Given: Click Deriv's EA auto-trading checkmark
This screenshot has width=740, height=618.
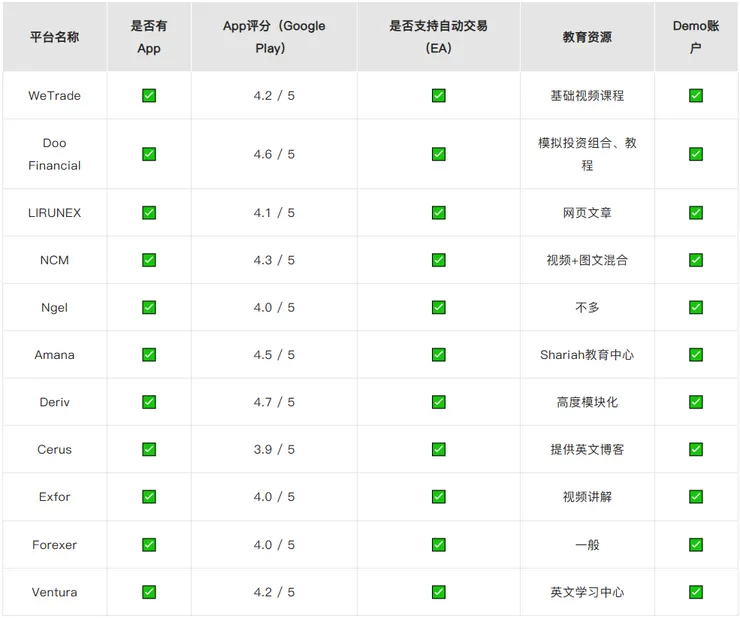Looking at the screenshot, I should (439, 402).
